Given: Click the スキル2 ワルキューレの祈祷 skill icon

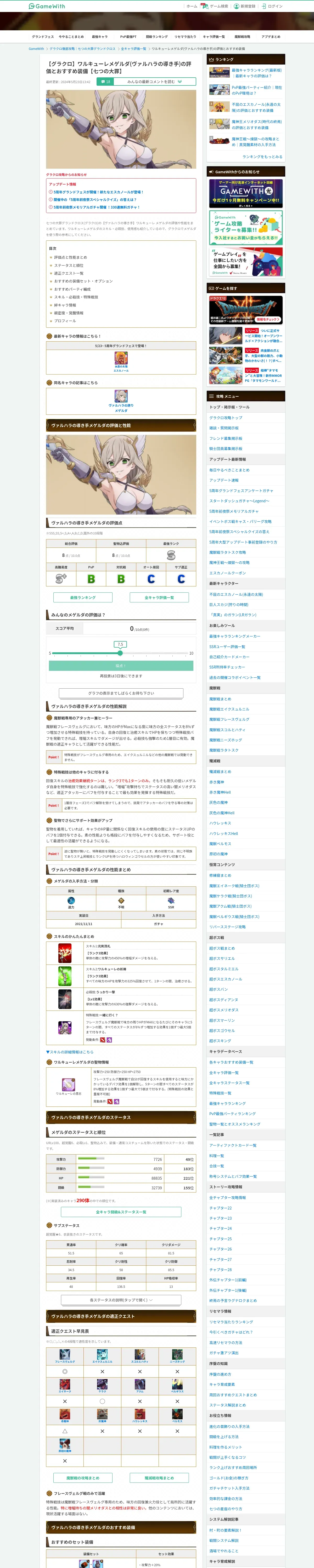Looking at the screenshot, I should pyautogui.click(x=65, y=976).
